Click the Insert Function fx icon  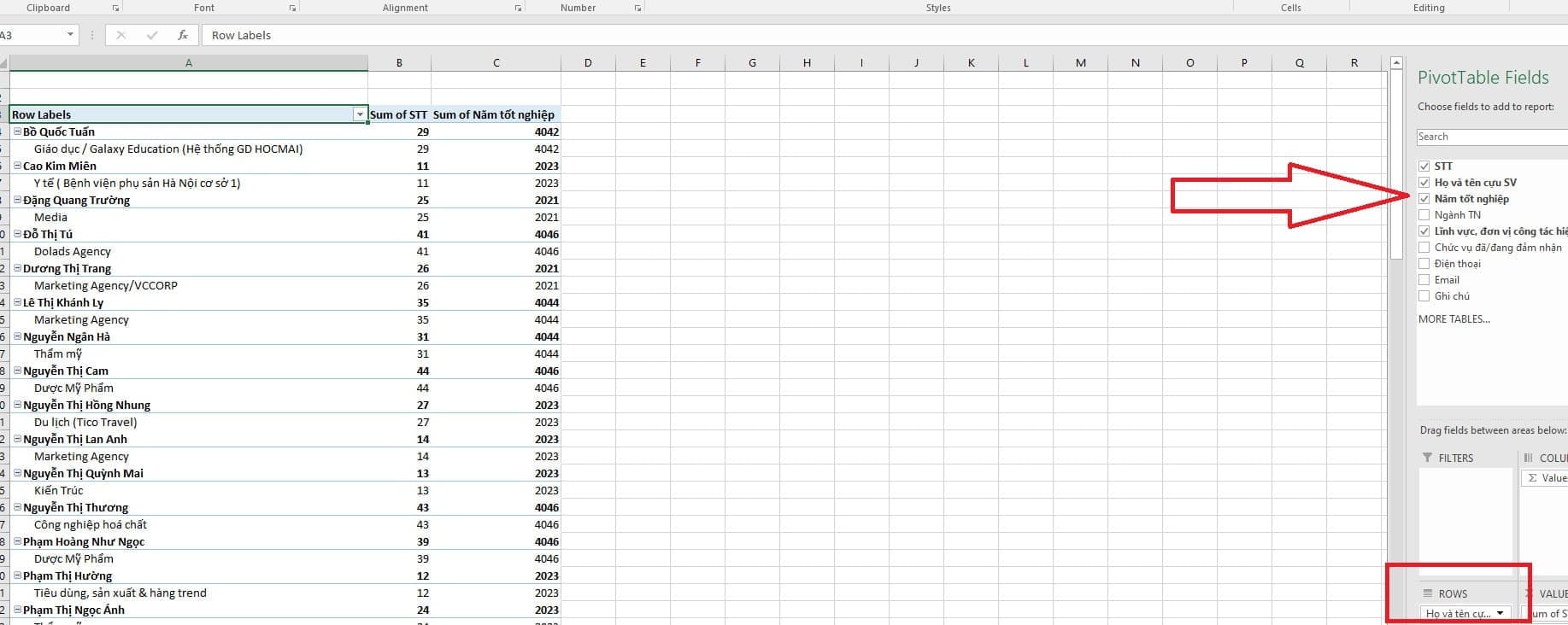tap(183, 35)
